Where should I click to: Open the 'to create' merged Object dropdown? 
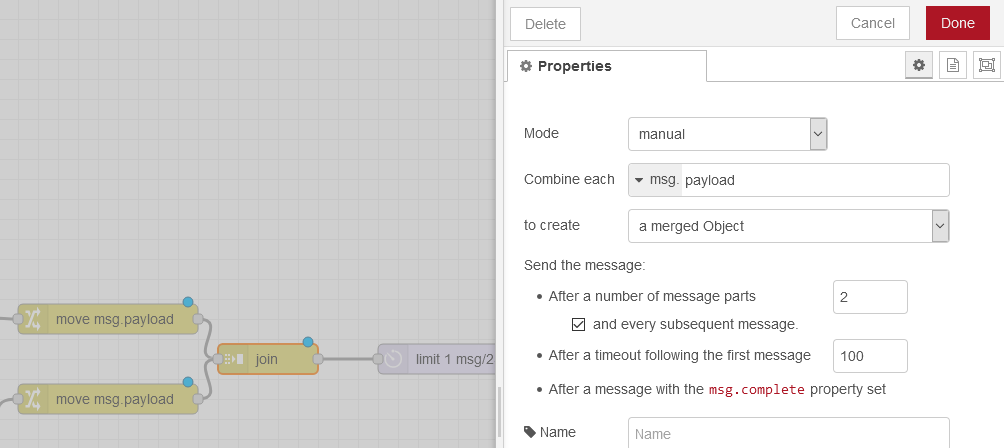[x=788, y=226]
